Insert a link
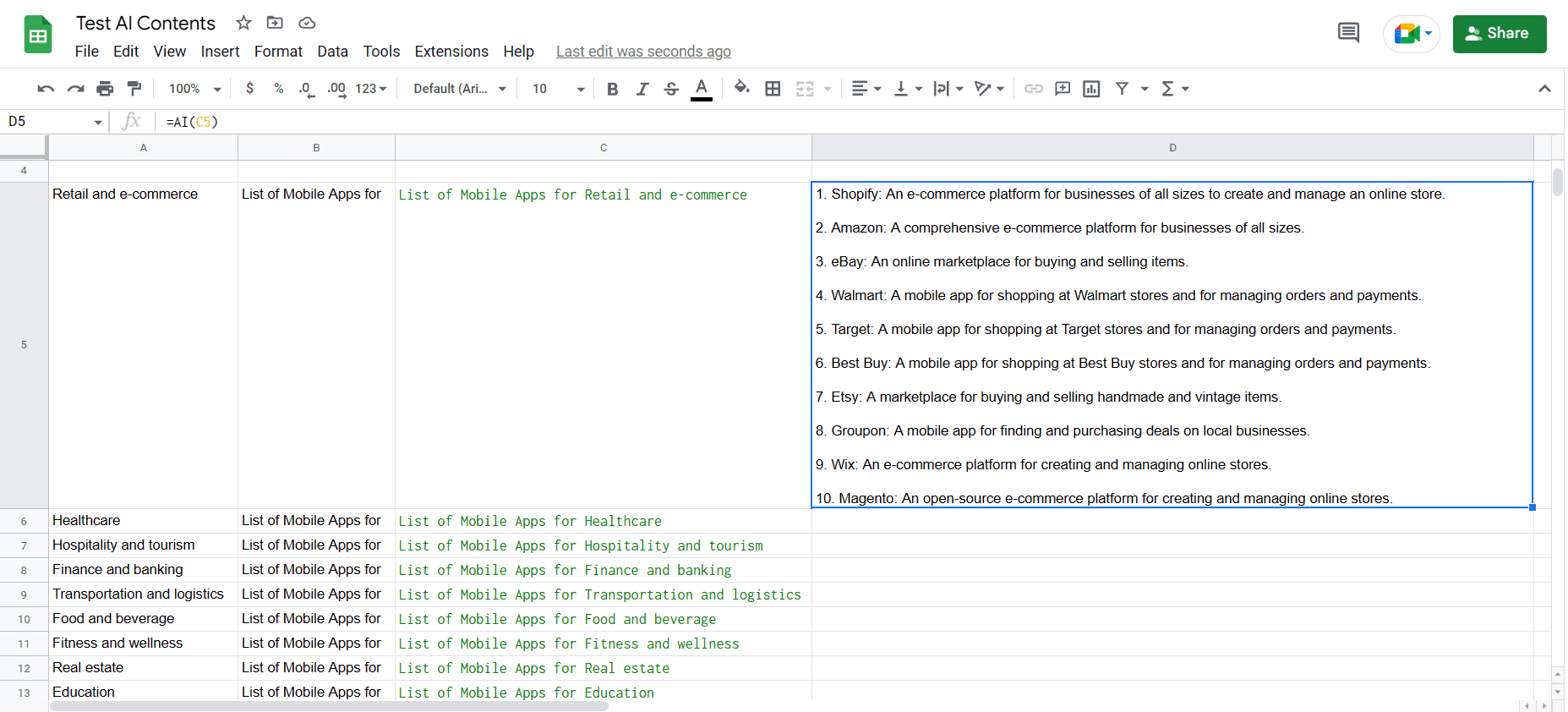 (1033, 89)
